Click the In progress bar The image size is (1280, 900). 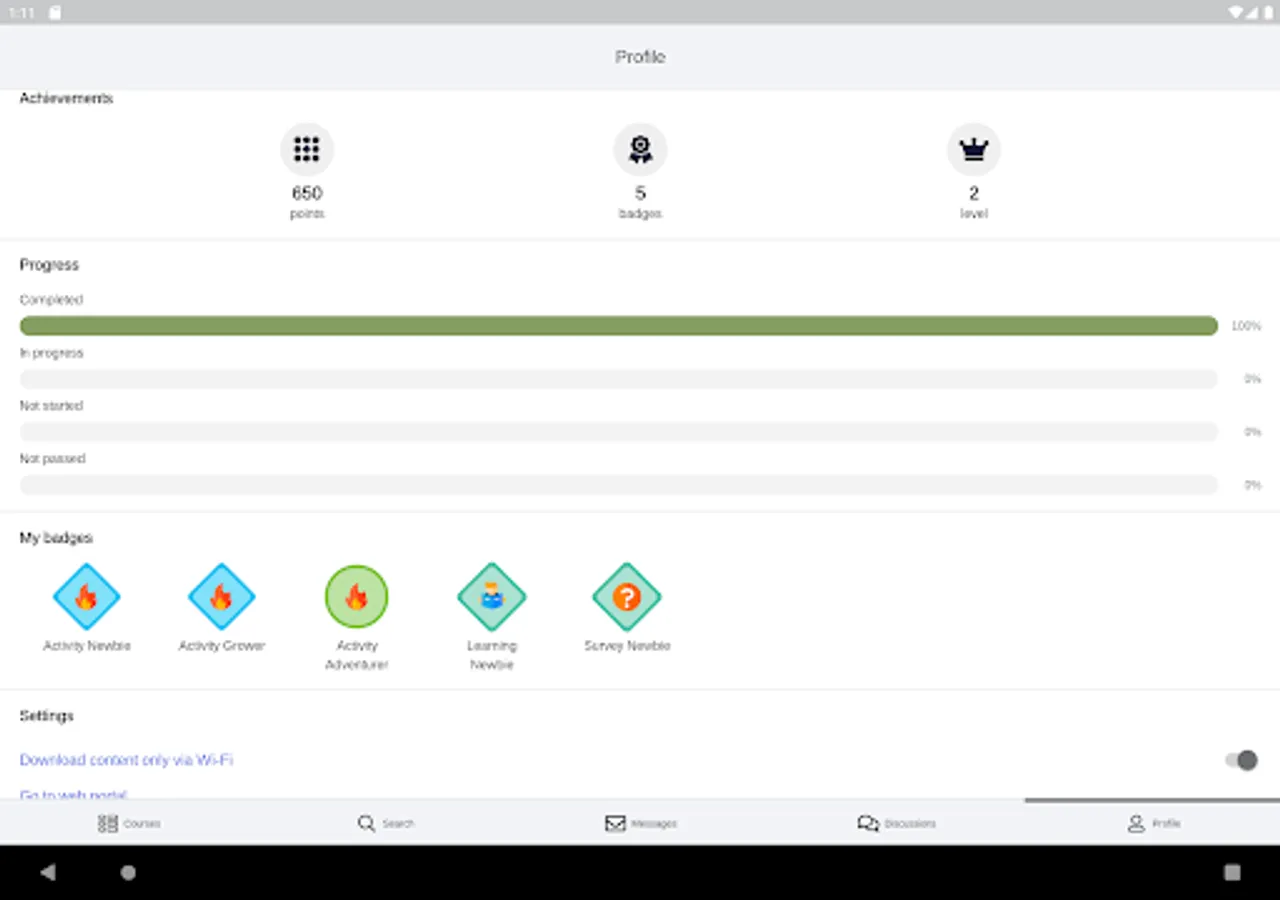click(x=619, y=379)
